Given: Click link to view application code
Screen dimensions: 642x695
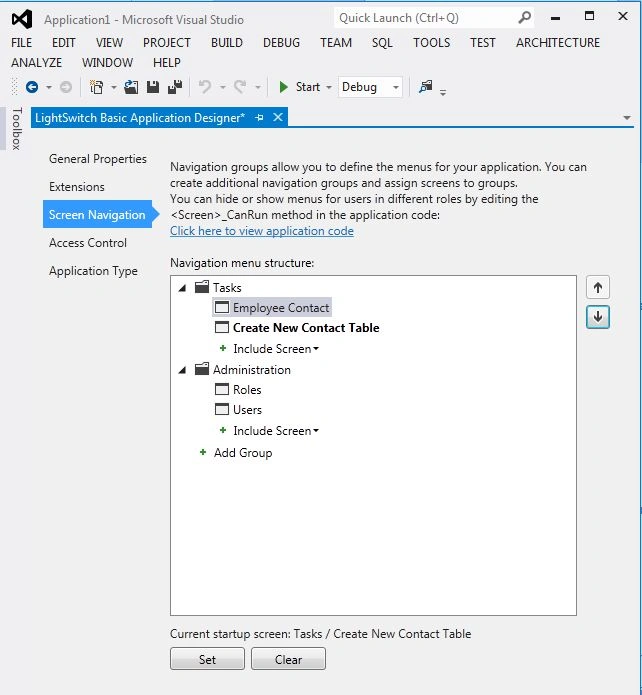Looking at the screenshot, I should 262,231.
